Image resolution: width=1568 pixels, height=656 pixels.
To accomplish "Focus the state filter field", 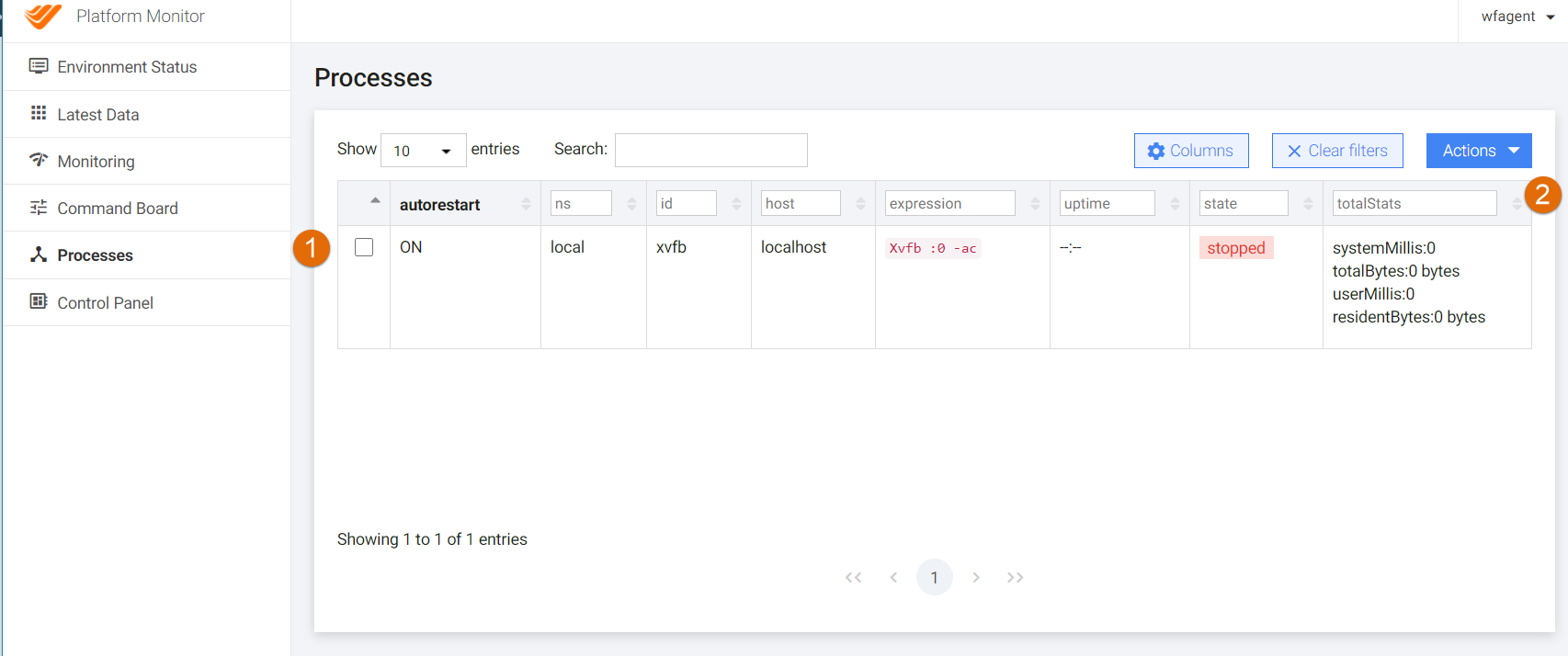I will pyautogui.click(x=1244, y=203).
